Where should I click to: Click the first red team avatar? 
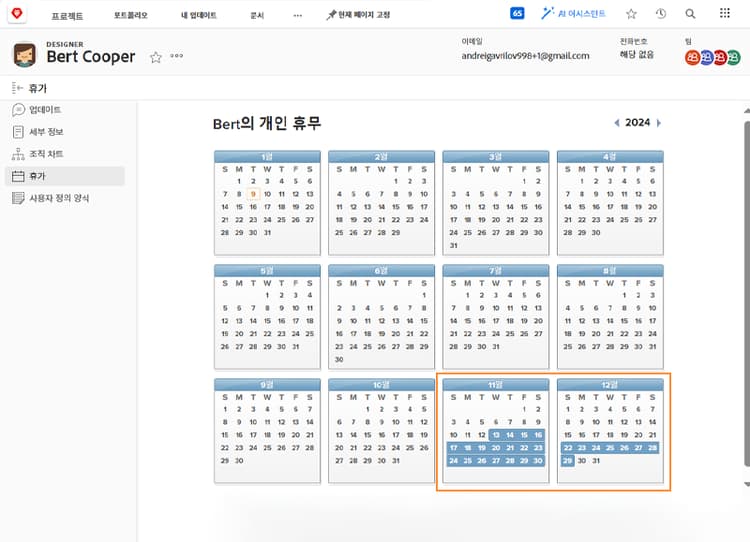692,57
